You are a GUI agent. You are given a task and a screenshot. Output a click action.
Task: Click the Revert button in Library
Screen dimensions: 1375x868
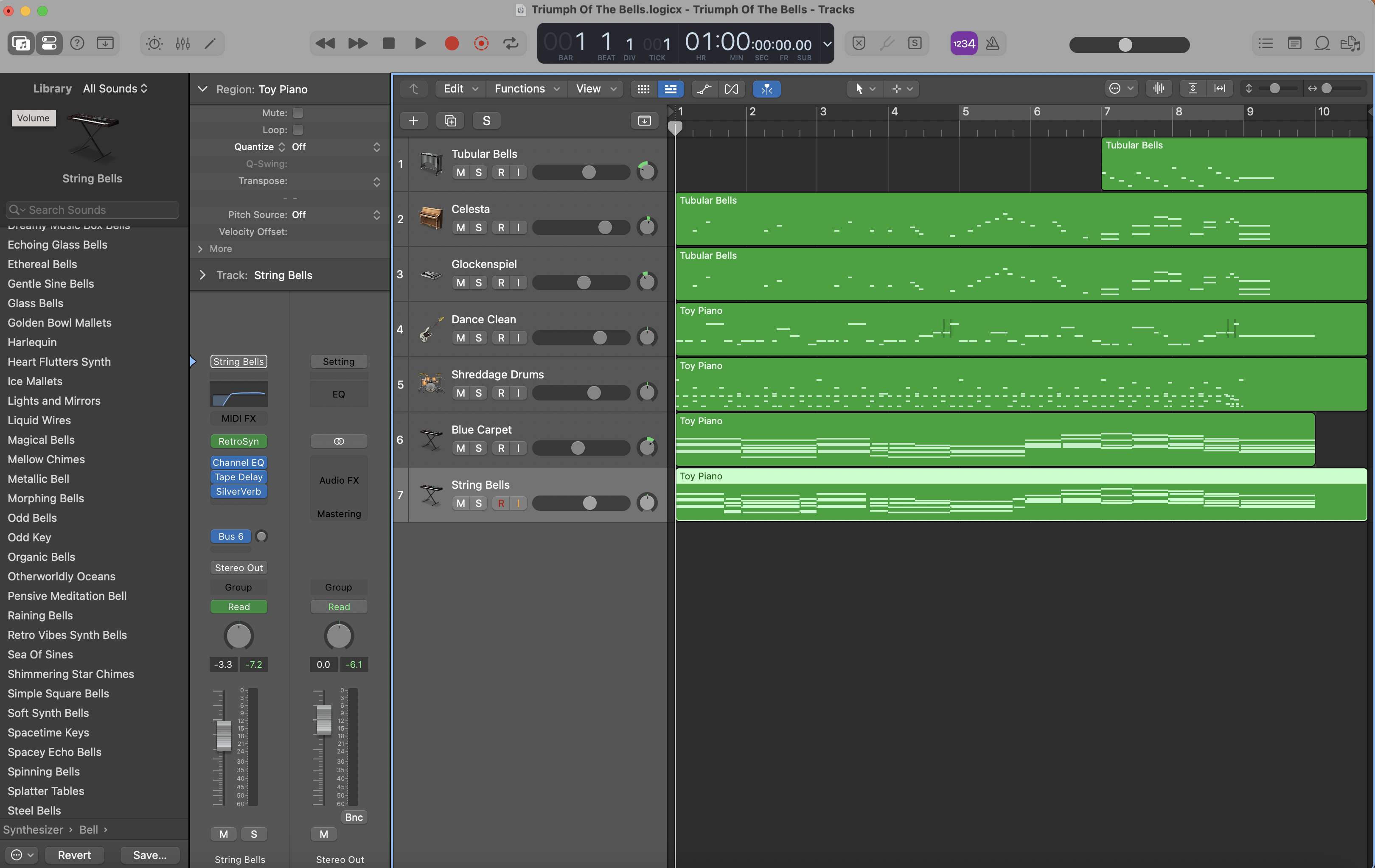74,854
